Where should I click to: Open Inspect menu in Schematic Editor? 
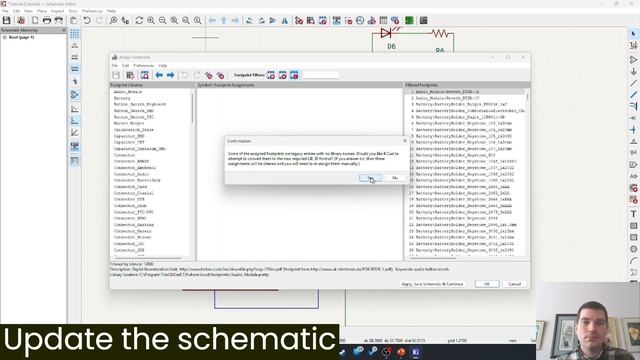click(58, 11)
